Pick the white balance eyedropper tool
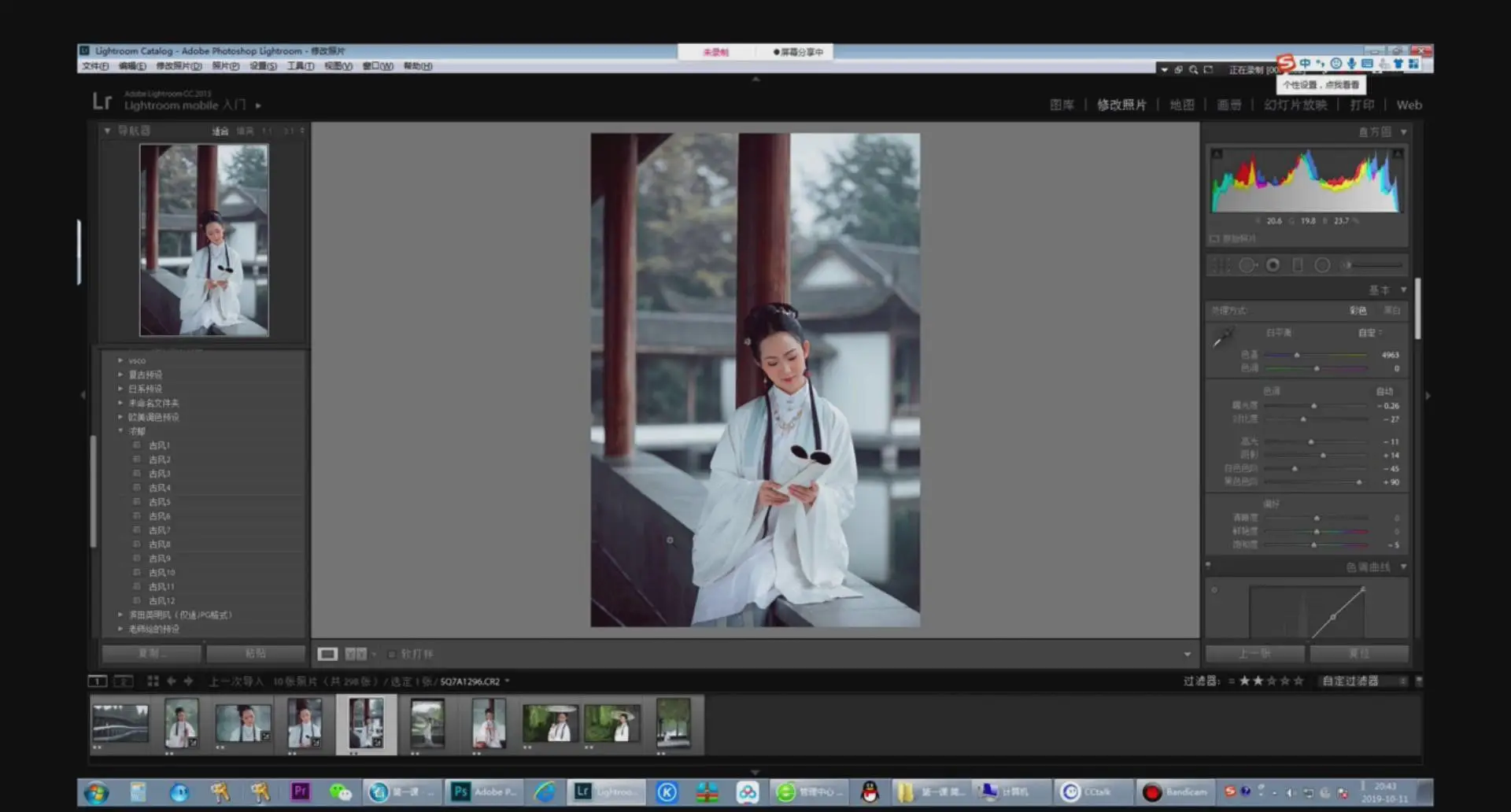 (x=1223, y=338)
